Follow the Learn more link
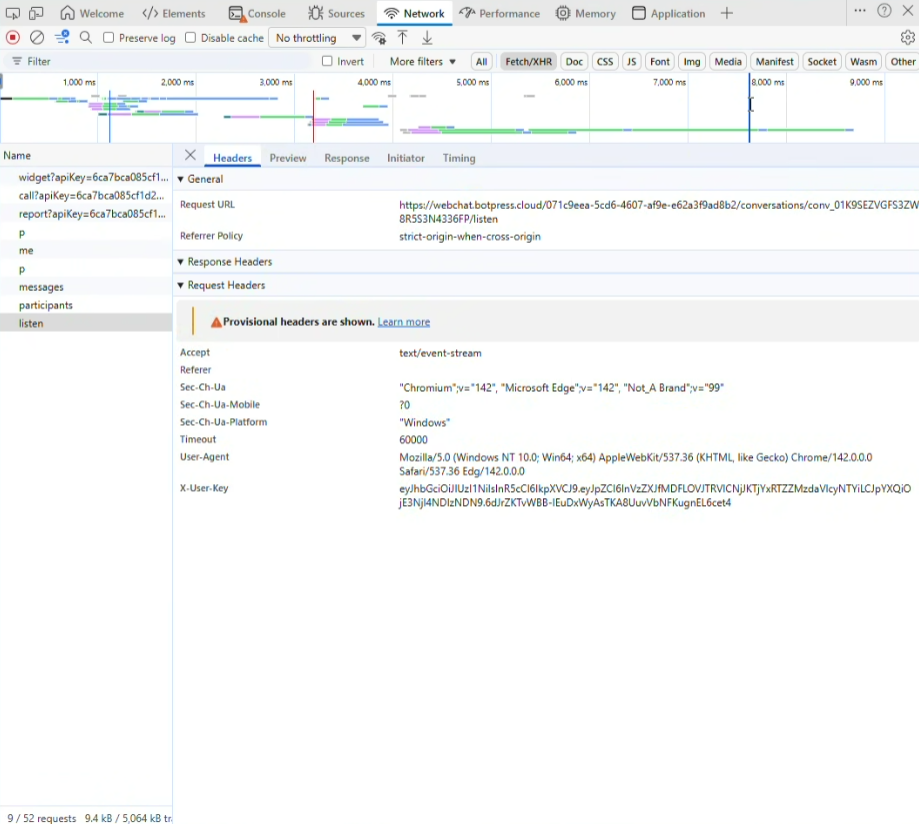Screen dimensions: 919x824 pos(403,322)
